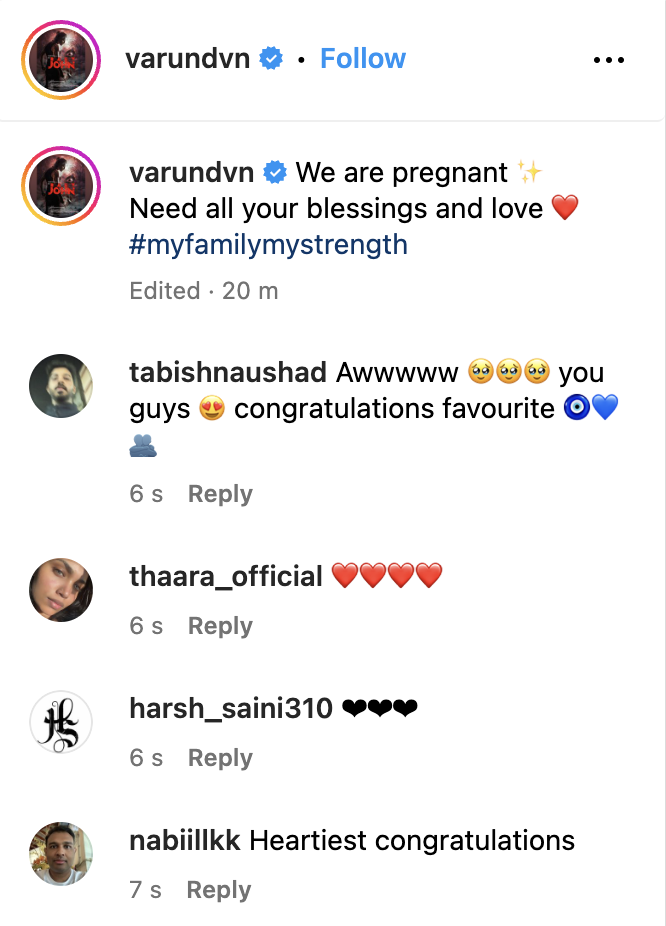Open thaara_official's profile picture
Viewport: 666px width, 926px height.
(x=61, y=589)
